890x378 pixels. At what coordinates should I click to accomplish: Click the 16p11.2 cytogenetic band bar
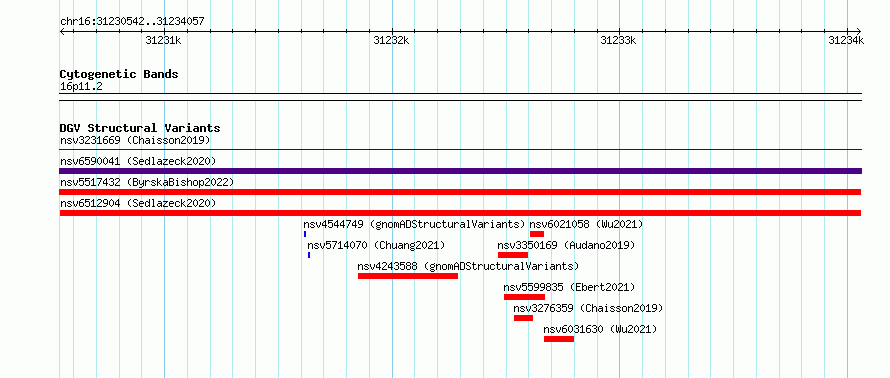[x=460, y=97]
